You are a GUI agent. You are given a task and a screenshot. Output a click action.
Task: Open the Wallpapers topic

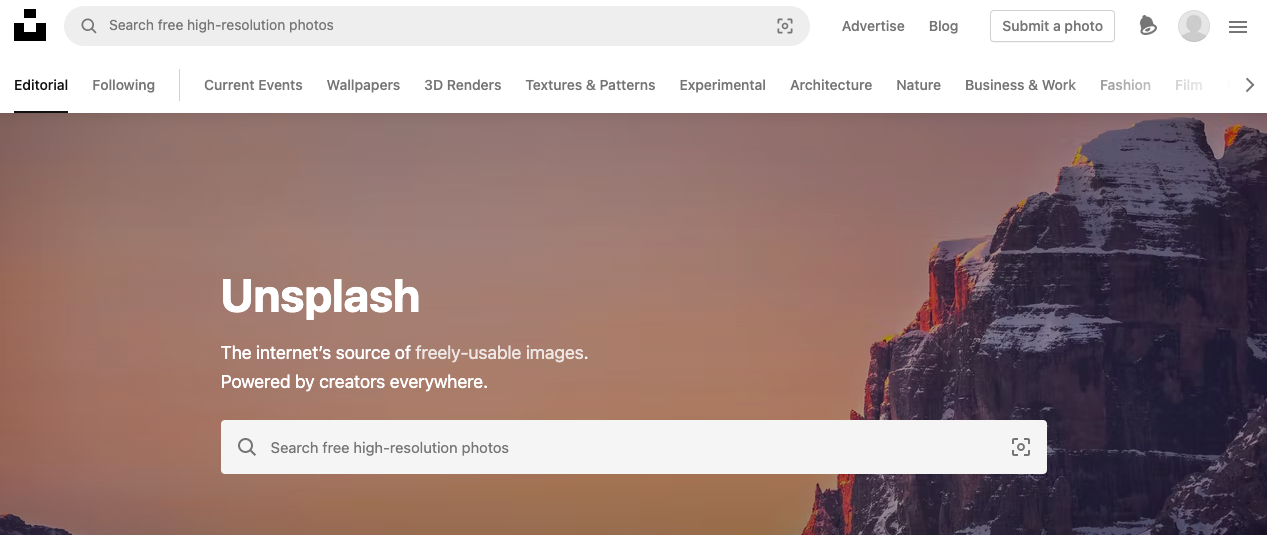pyautogui.click(x=363, y=85)
